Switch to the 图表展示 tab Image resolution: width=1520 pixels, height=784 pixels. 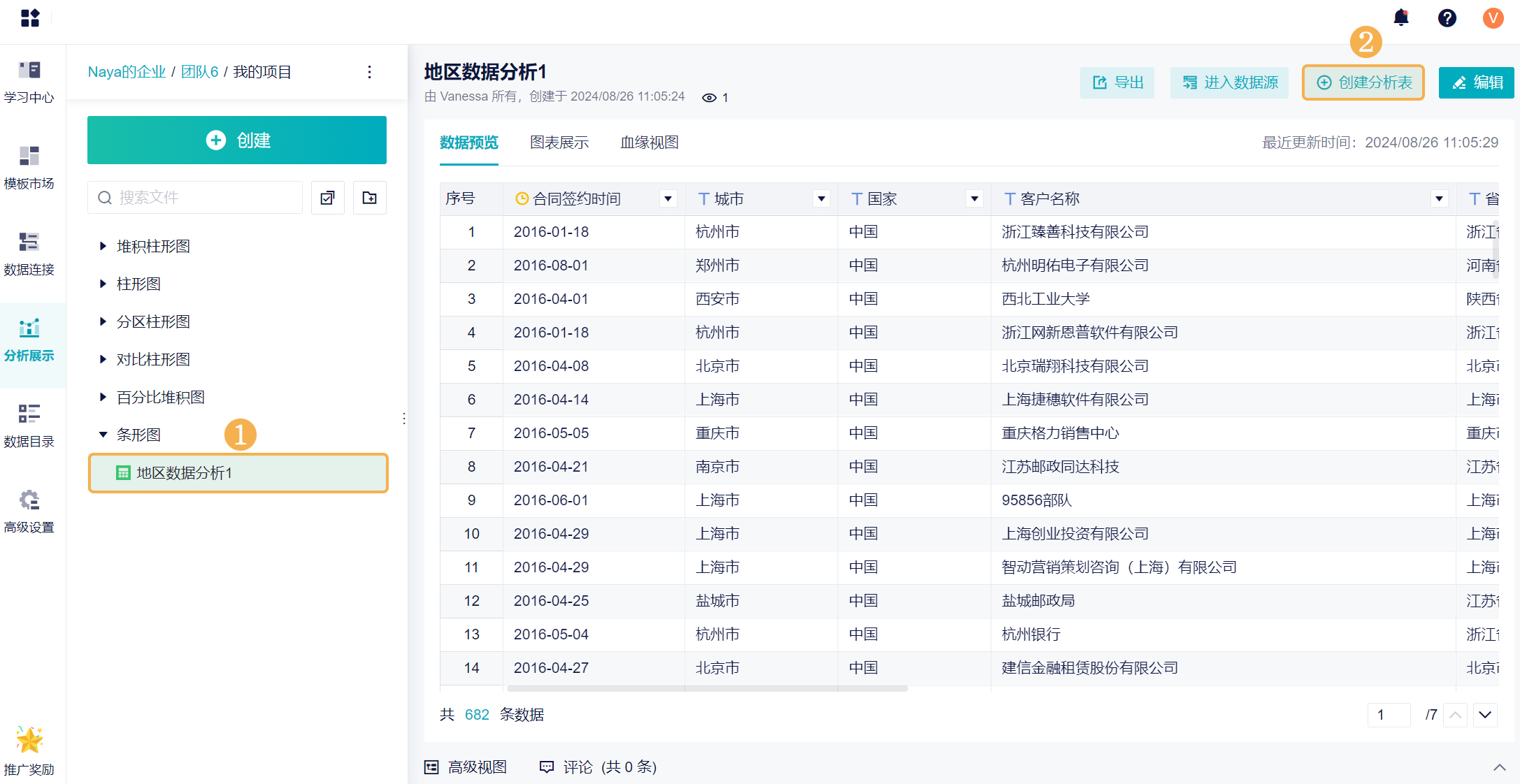coord(559,143)
